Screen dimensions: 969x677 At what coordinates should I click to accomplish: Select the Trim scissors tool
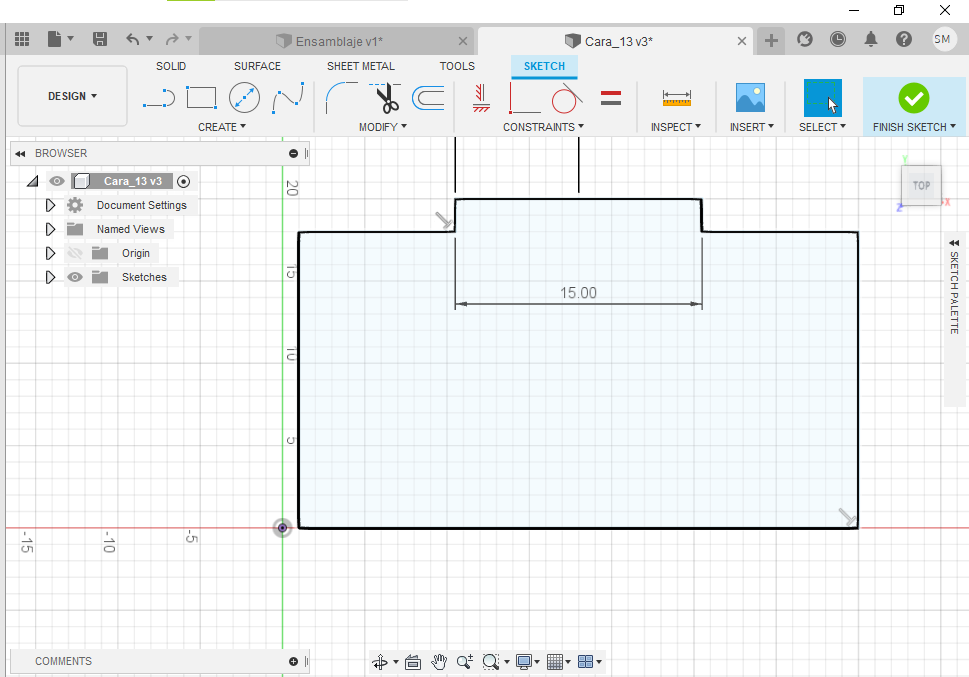[x=386, y=98]
